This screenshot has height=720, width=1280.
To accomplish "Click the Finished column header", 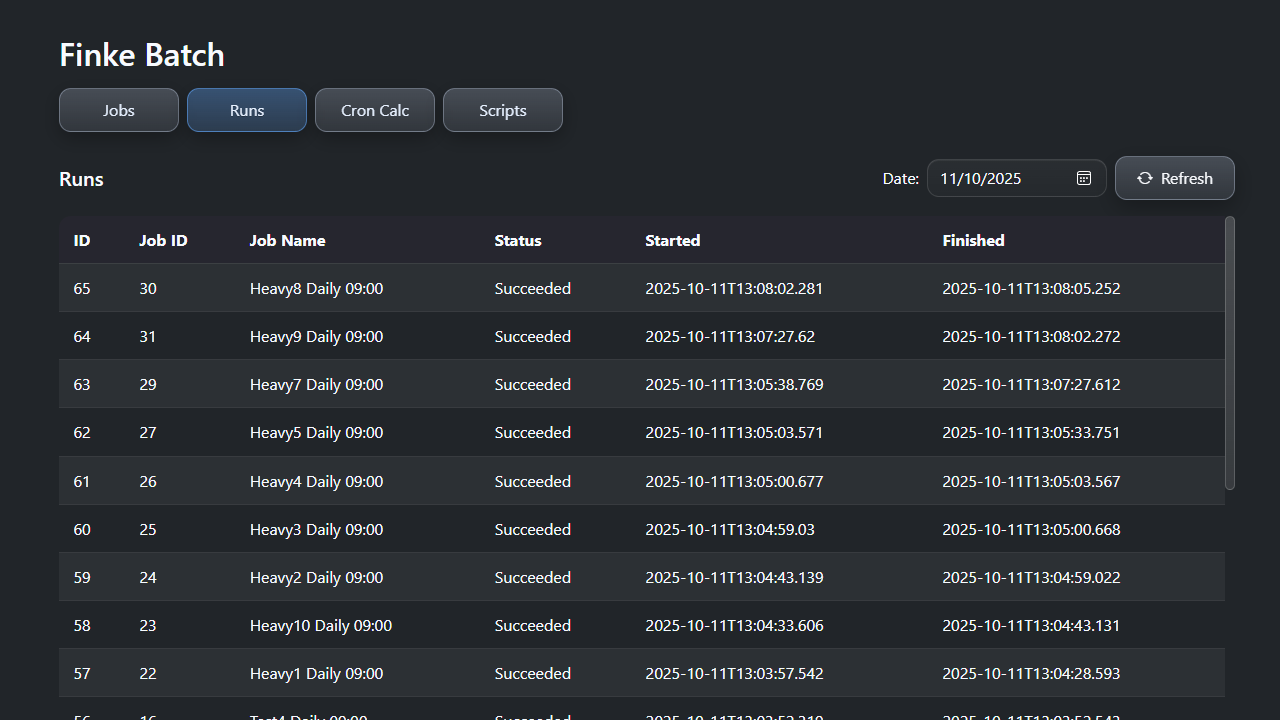I will coord(973,240).
